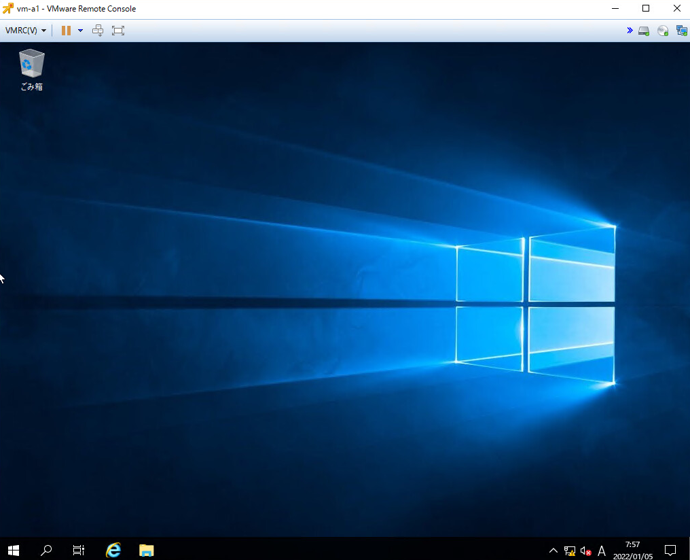Toggle the IME input mode 'A' indicator
Screen dimensions: 690x560
602,551
